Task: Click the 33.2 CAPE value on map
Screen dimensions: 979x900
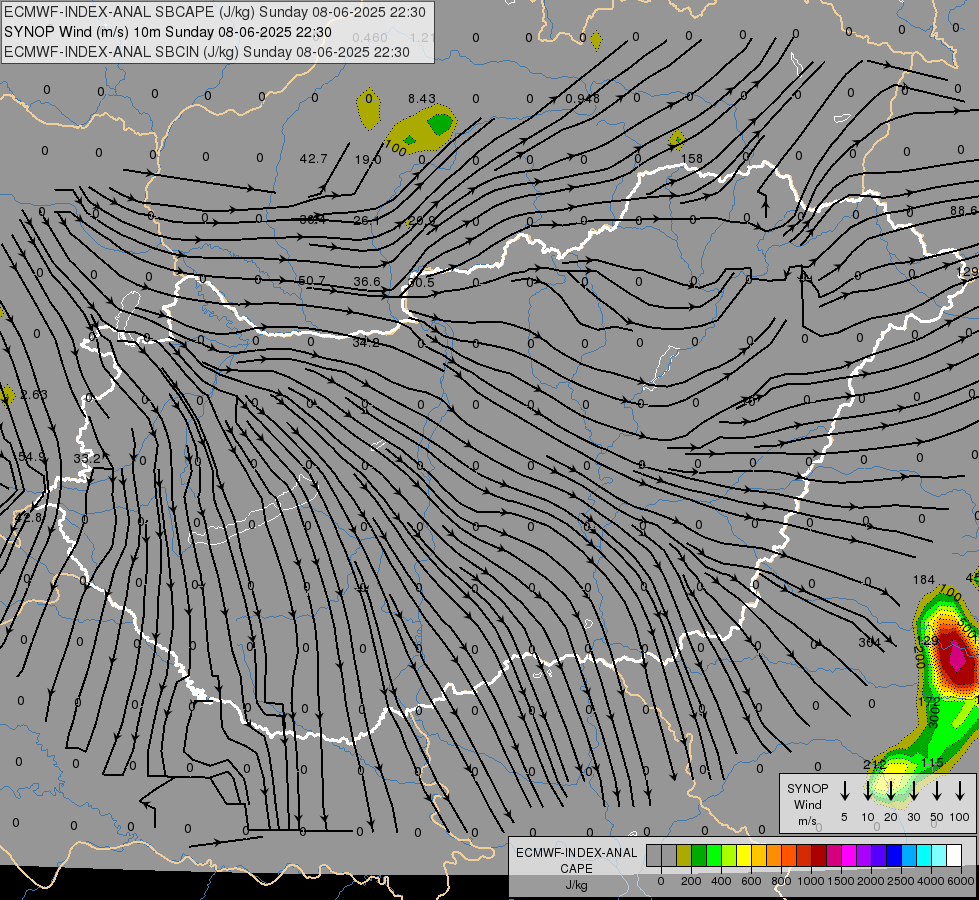Action: 87,458
